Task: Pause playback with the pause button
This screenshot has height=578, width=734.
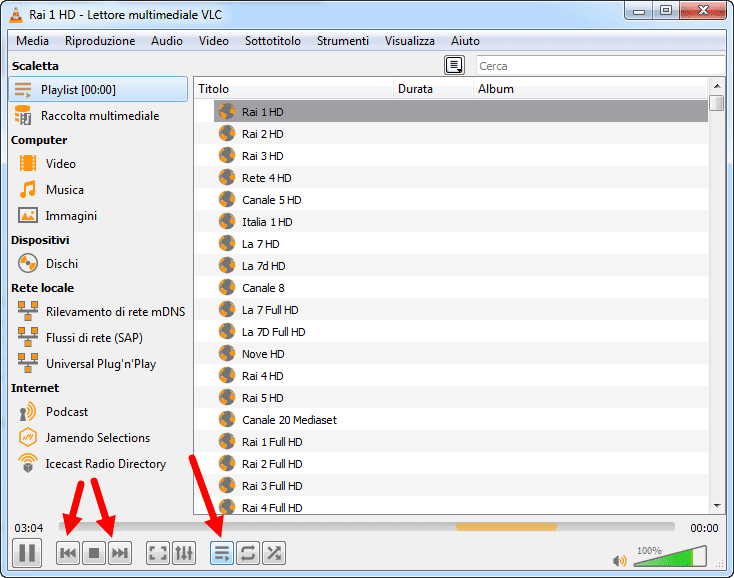Action: point(27,553)
